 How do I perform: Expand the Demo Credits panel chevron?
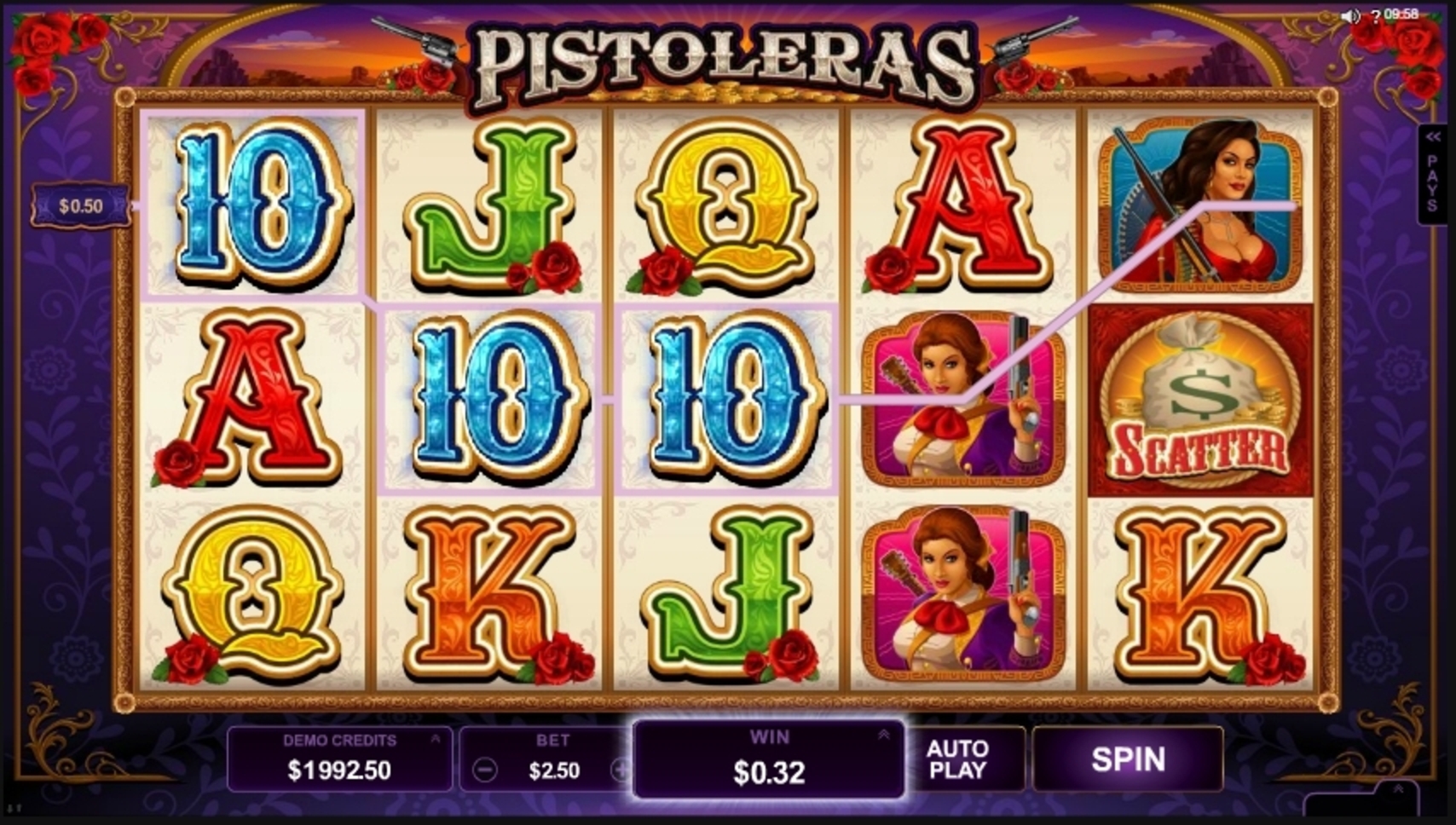[x=436, y=739]
